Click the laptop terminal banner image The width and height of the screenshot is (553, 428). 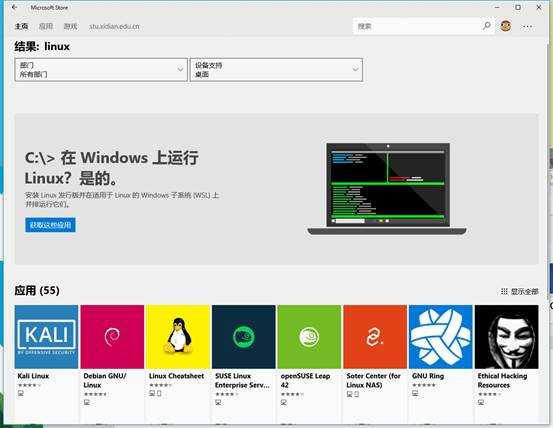(x=387, y=189)
